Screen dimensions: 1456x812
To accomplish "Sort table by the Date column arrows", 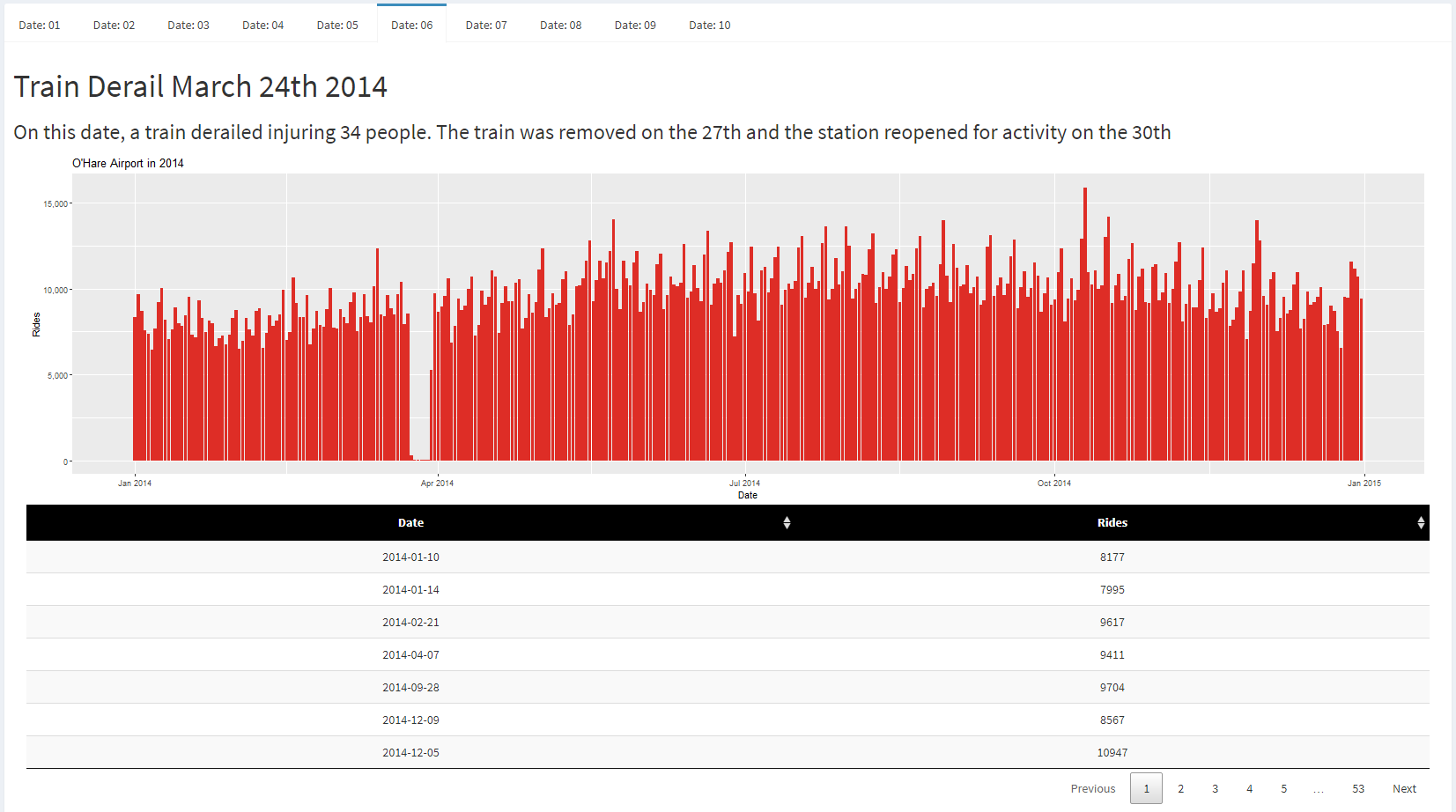I will [787, 523].
